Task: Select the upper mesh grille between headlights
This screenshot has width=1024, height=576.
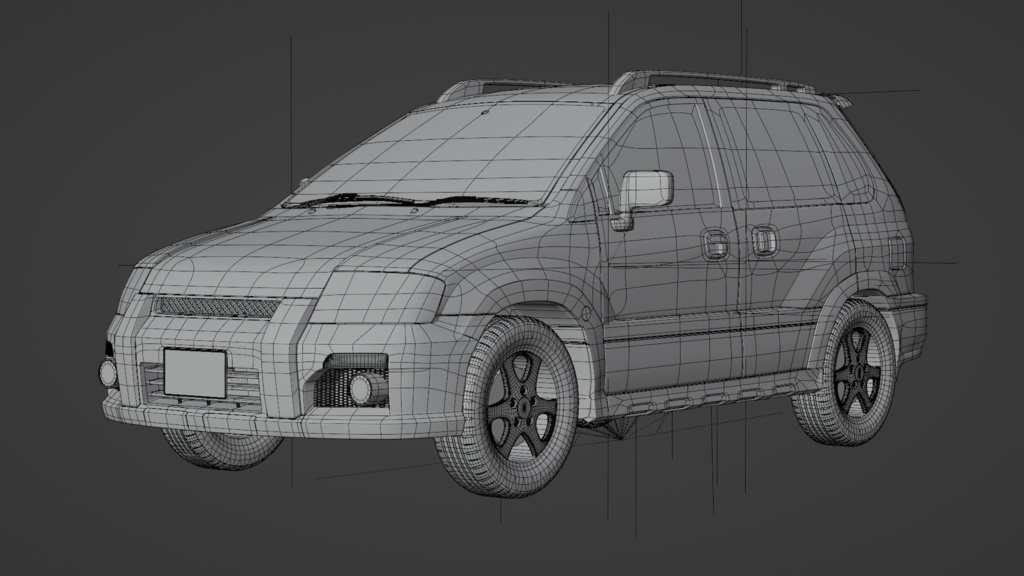Action: click(x=215, y=306)
